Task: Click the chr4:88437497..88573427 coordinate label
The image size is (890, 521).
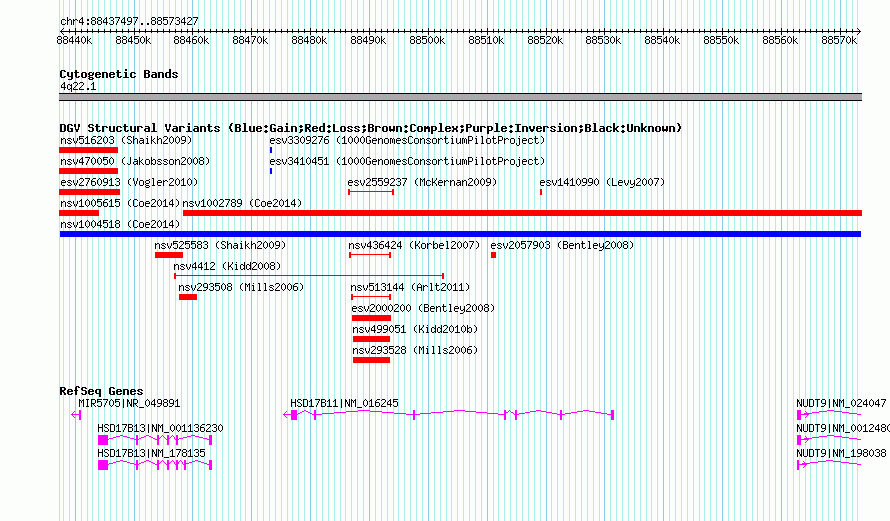Action: point(129,22)
